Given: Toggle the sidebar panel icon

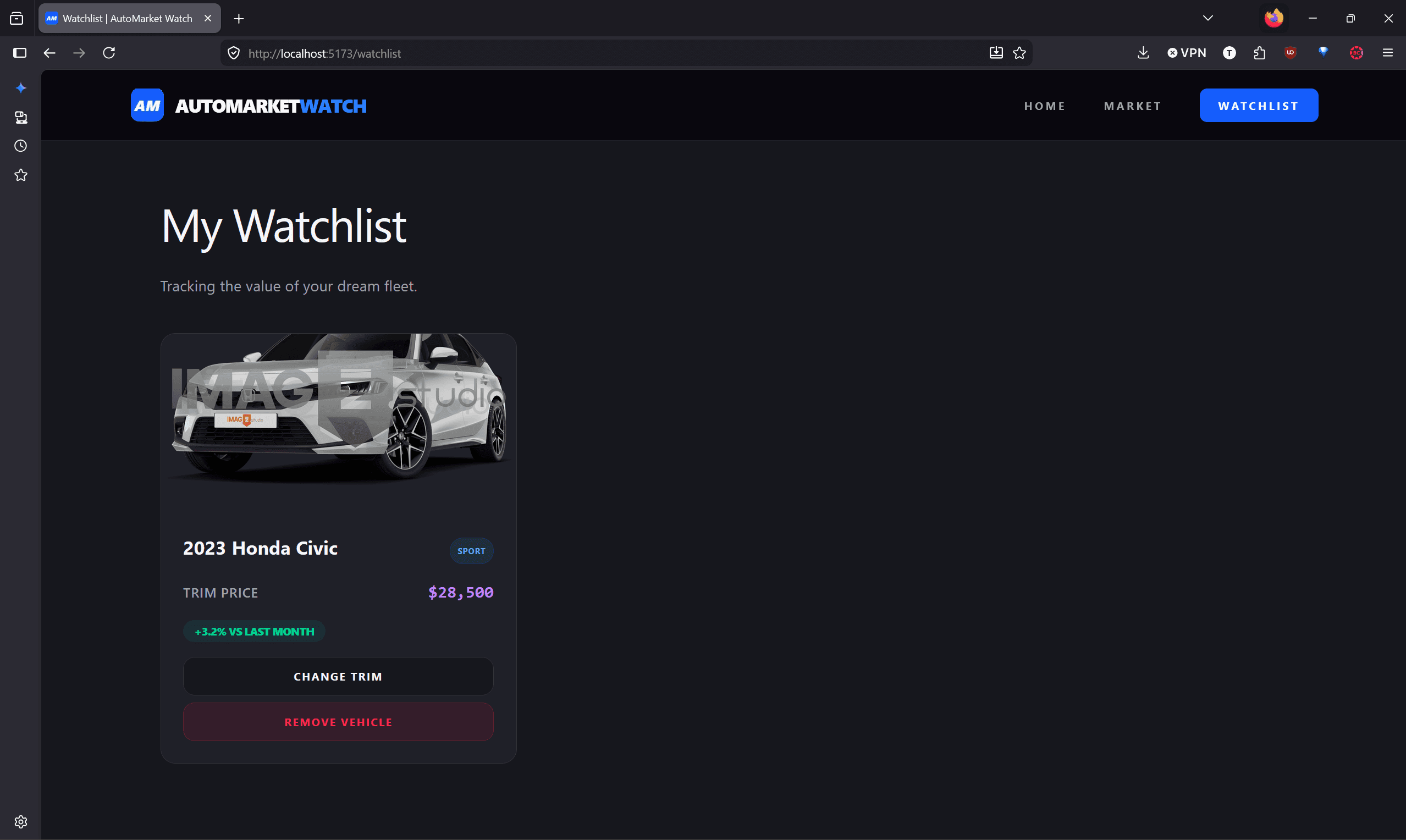Looking at the screenshot, I should (20, 53).
